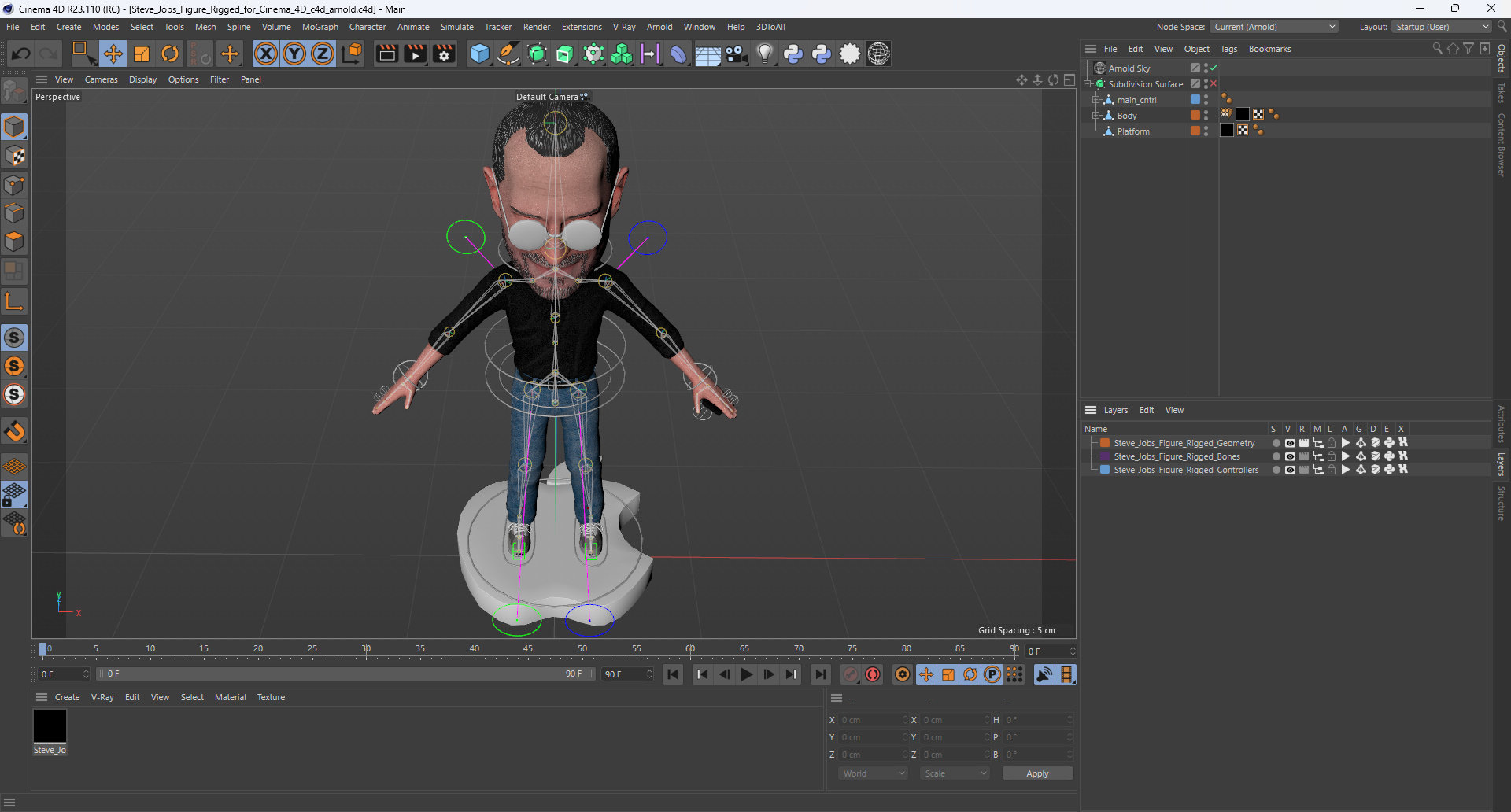Toggle Y axis lock

(294, 54)
